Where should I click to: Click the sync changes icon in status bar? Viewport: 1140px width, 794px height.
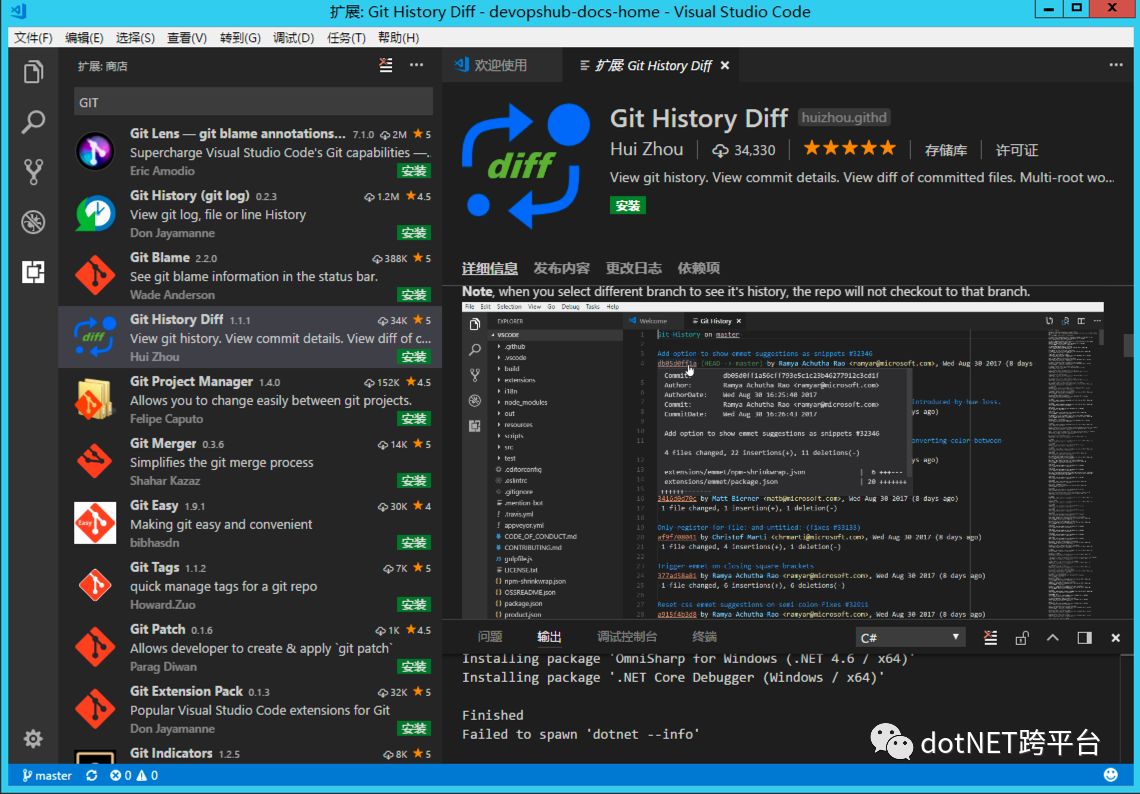pos(92,776)
